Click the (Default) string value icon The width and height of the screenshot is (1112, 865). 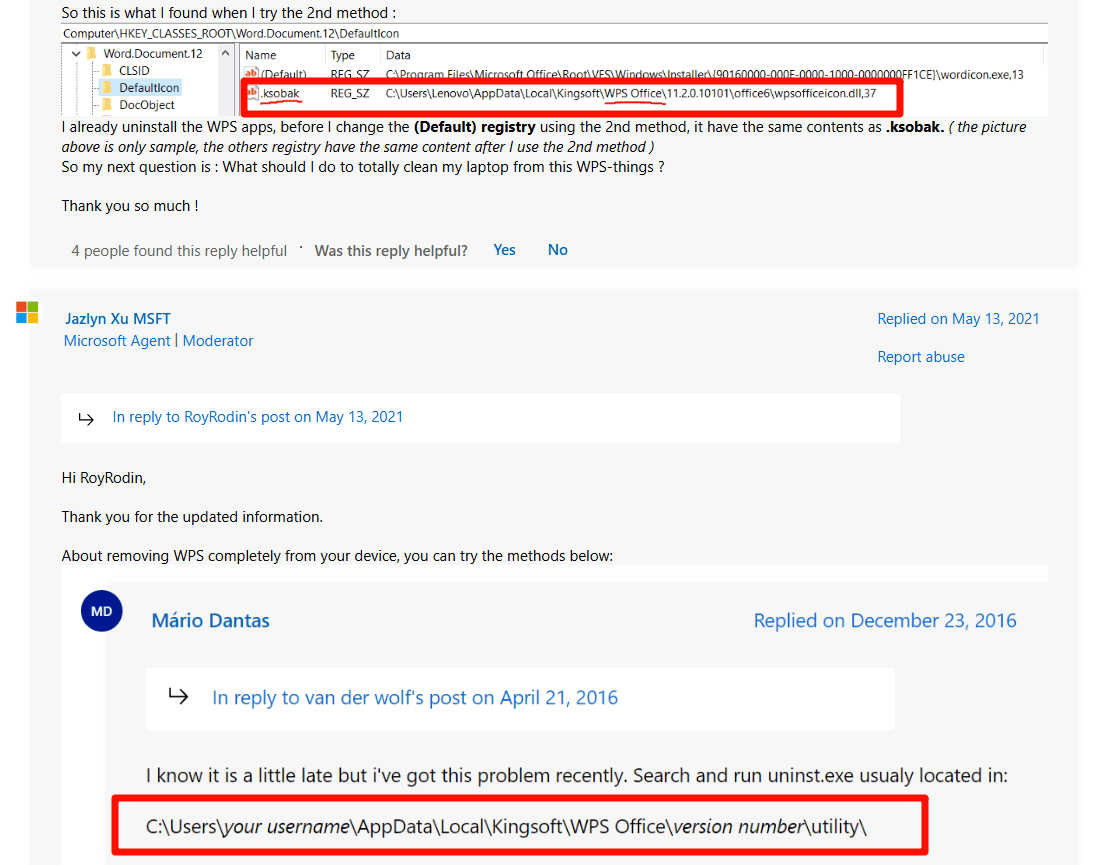point(252,74)
